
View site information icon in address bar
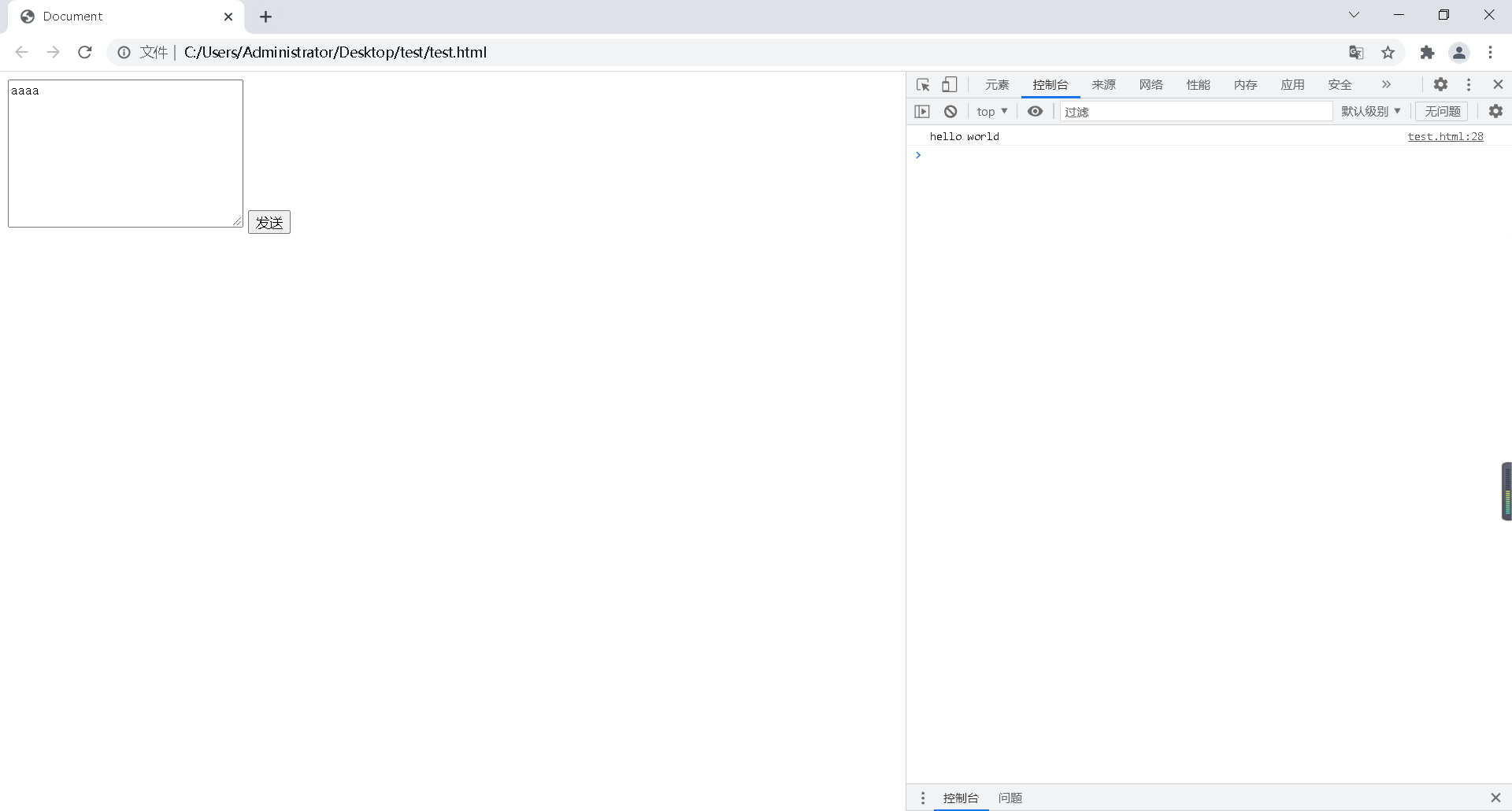coord(124,52)
